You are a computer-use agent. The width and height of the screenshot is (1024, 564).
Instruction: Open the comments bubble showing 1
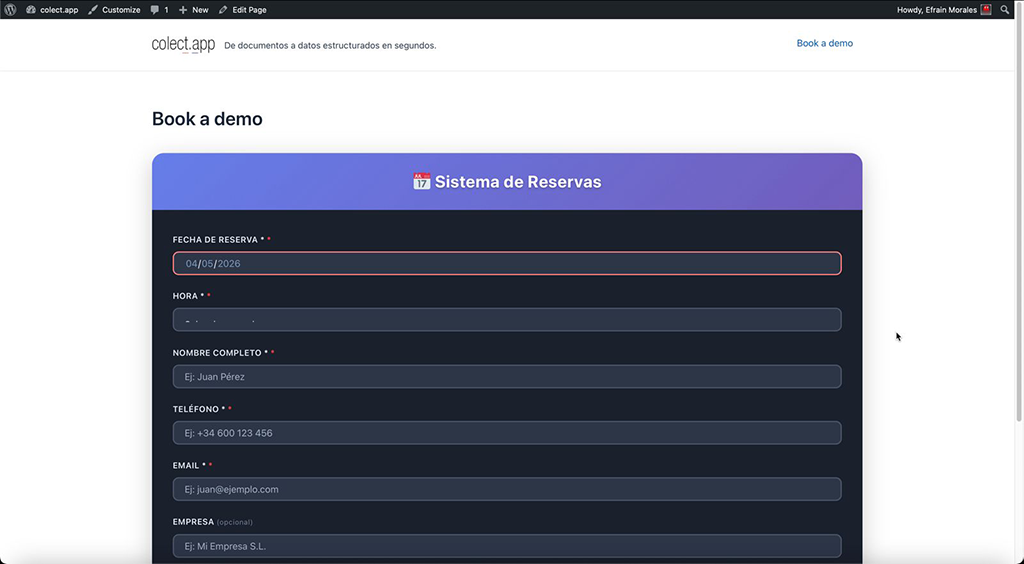tap(159, 10)
